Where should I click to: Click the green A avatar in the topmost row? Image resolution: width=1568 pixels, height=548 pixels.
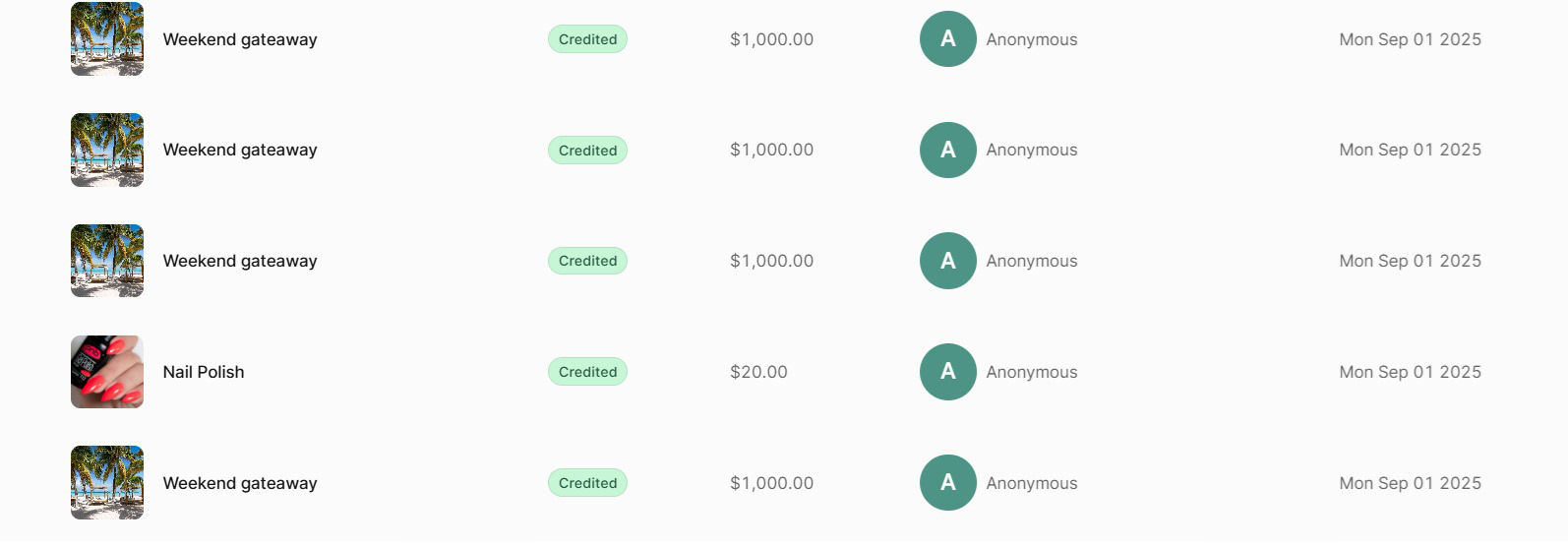pyautogui.click(x=947, y=39)
